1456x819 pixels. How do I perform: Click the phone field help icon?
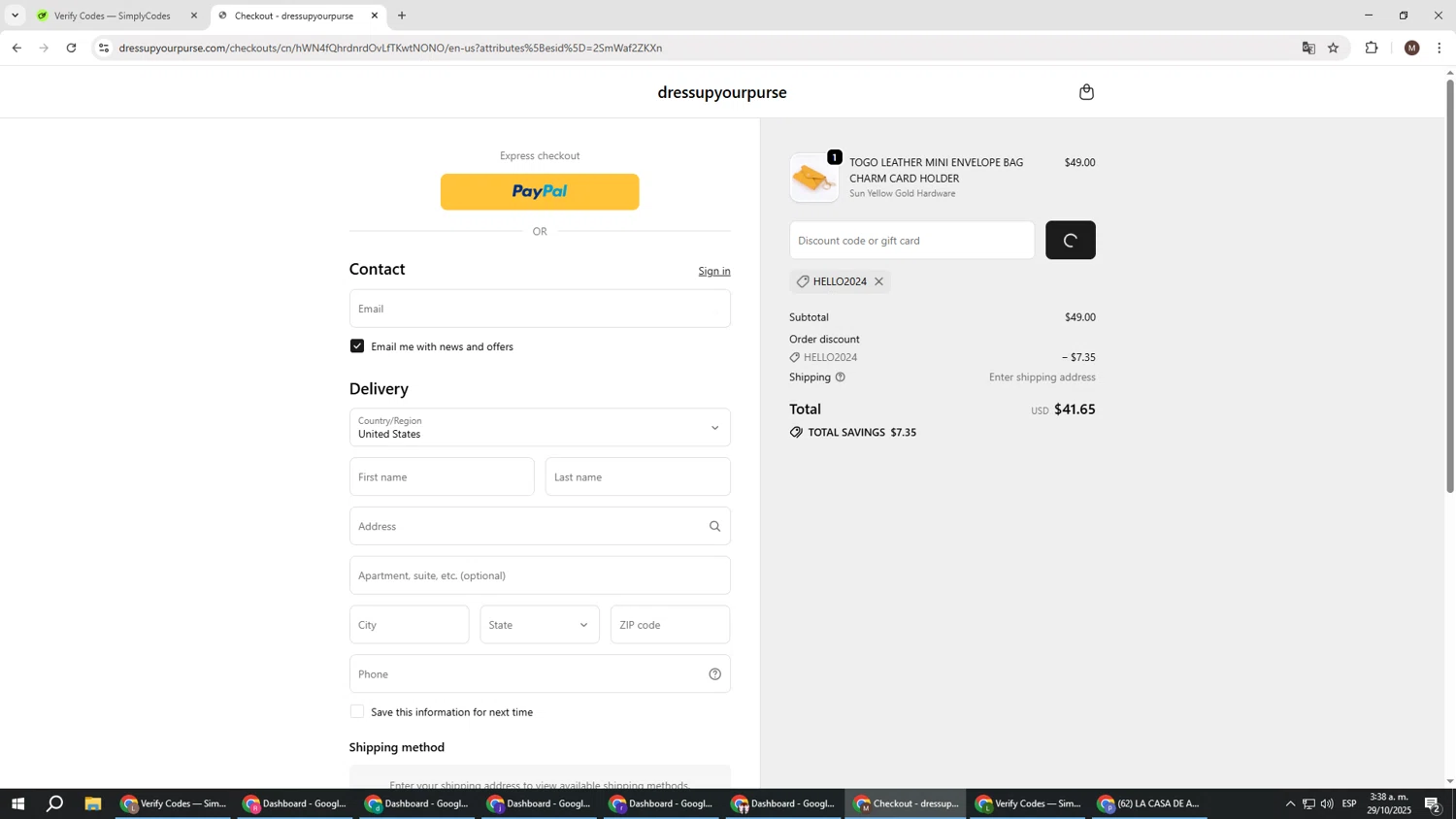[x=714, y=674]
